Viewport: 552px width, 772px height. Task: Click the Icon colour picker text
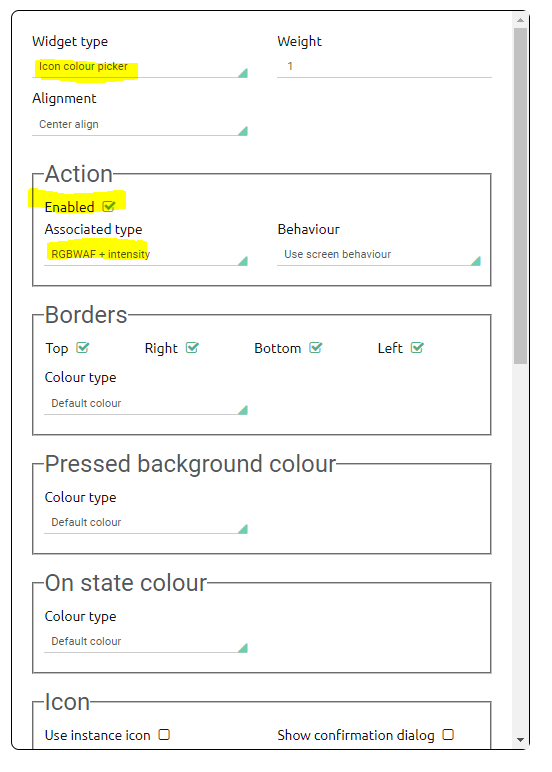click(83, 66)
